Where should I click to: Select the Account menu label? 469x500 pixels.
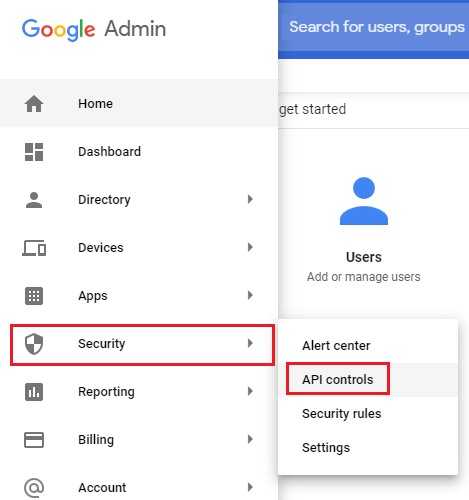pyautogui.click(x=102, y=488)
